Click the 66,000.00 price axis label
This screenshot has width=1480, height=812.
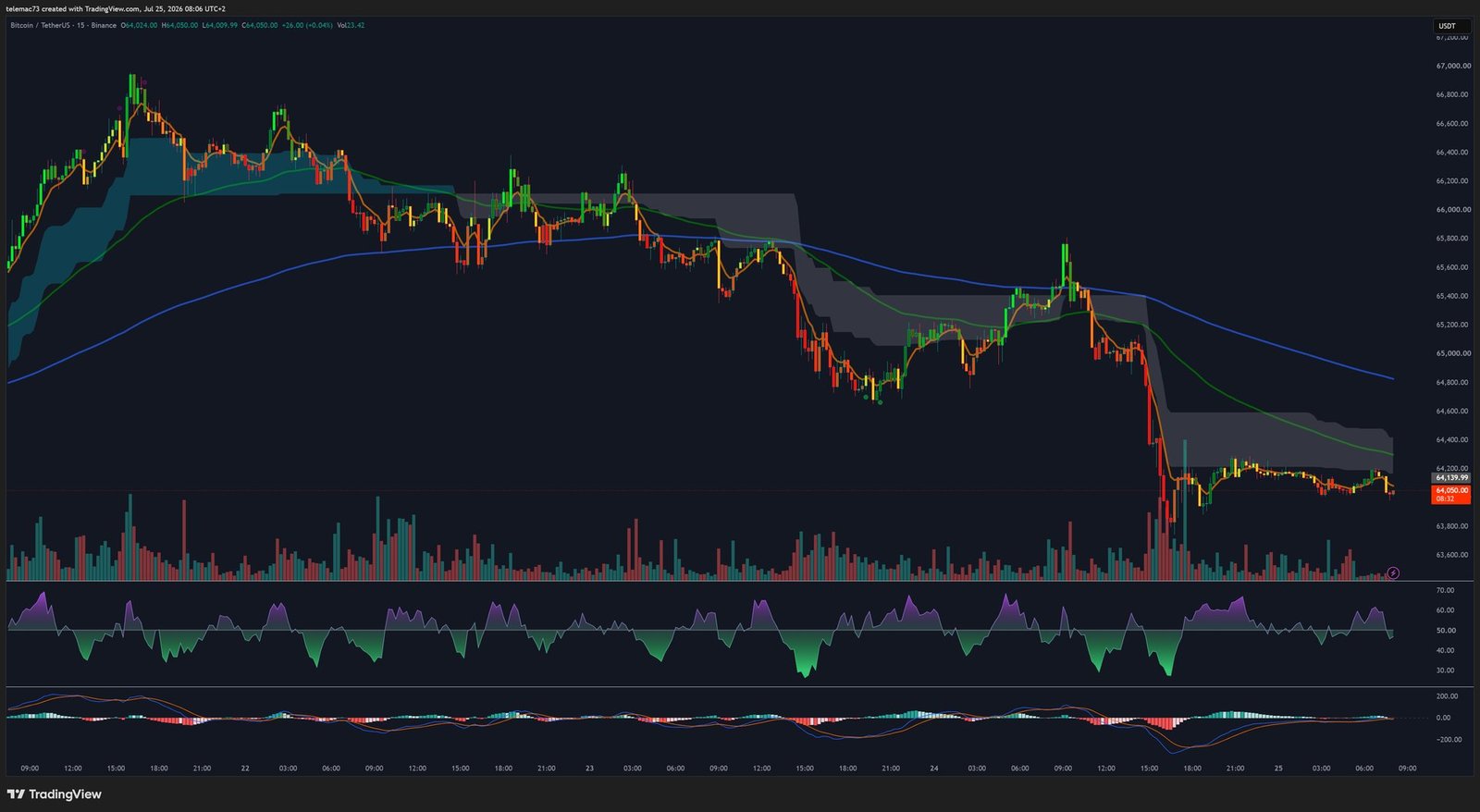(1453, 210)
